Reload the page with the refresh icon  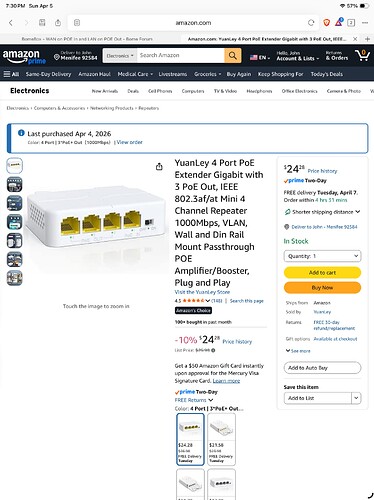click(311, 23)
